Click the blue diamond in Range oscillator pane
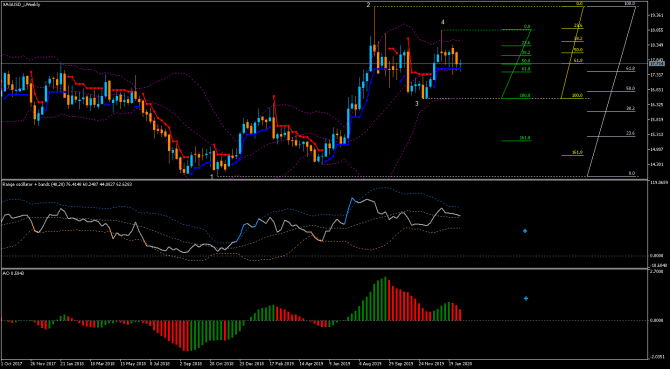This screenshot has height=369, width=670. pos(525,231)
